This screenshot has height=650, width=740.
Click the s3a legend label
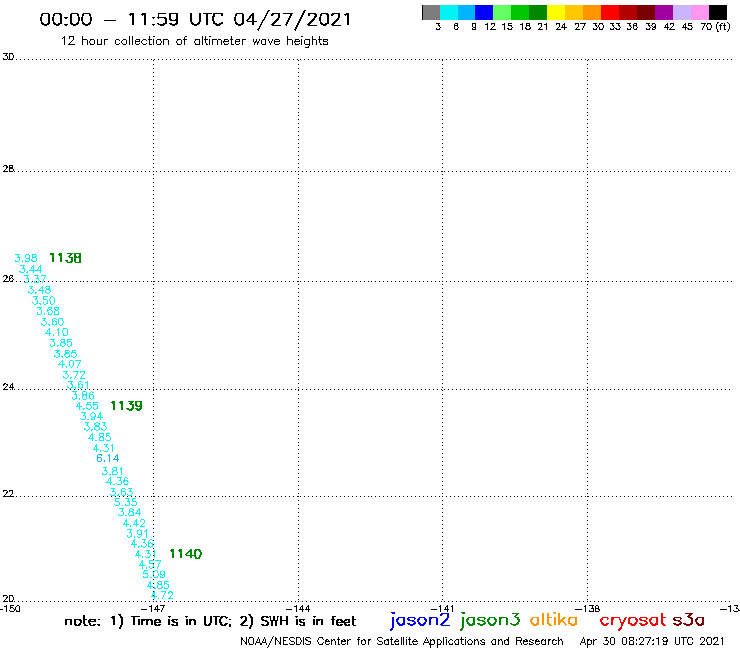[689, 620]
